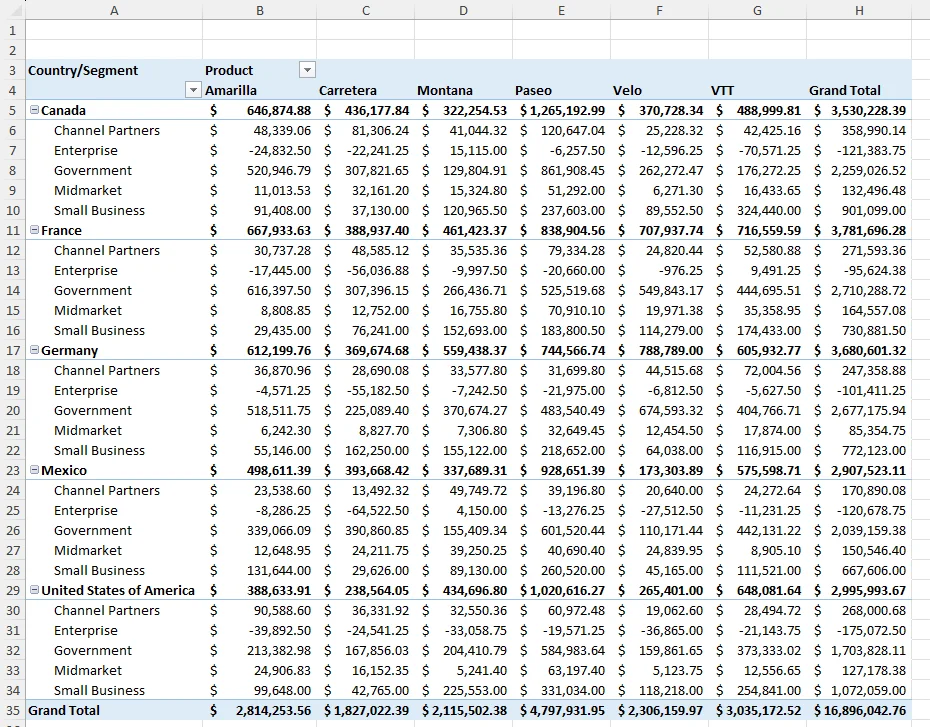Select the Grand Total column heading
This screenshot has height=727, width=930.
tap(859, 90)
